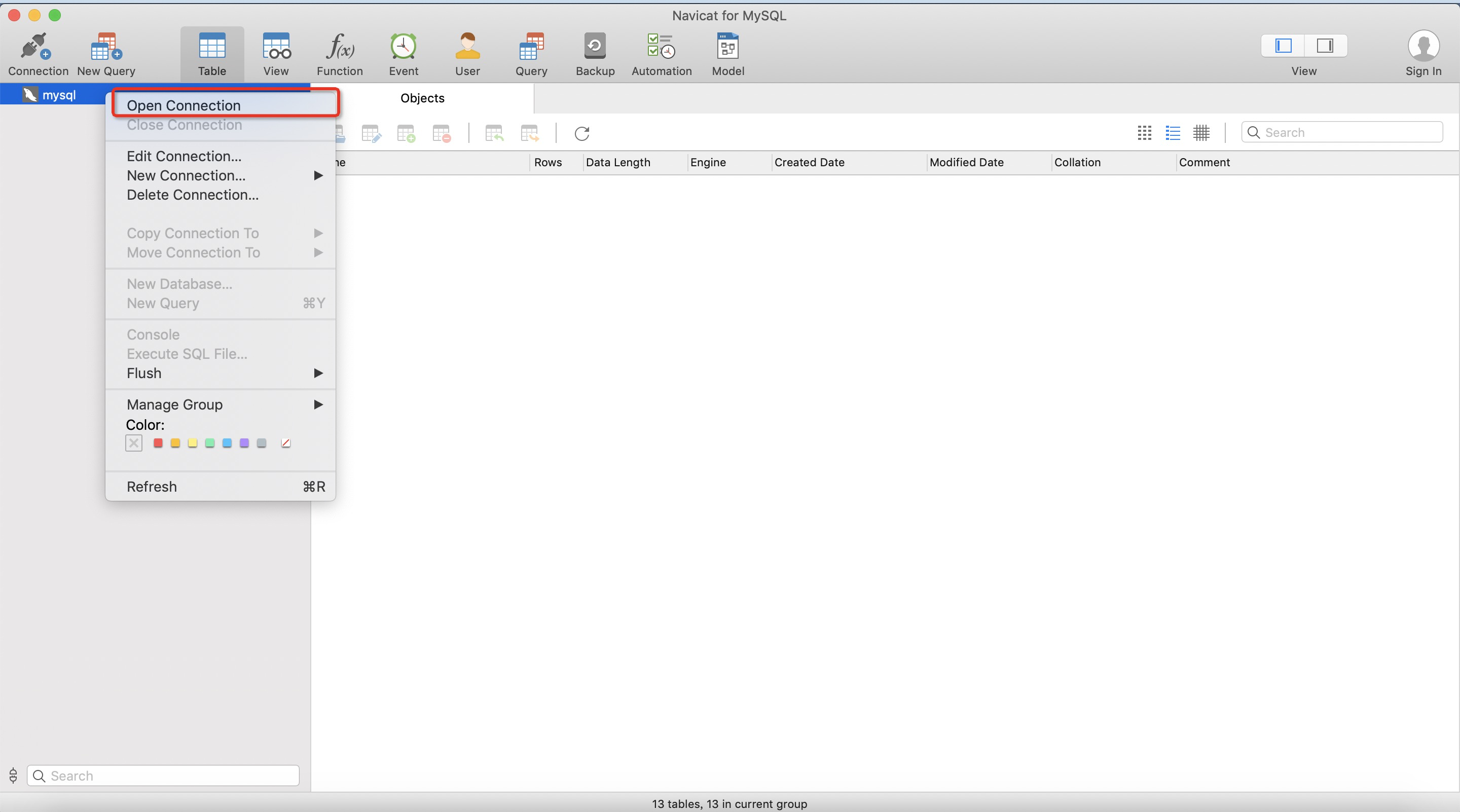The image size is (1460, 812).
Task: Toggle grid view layout button
Action: tap(1201, 132)
